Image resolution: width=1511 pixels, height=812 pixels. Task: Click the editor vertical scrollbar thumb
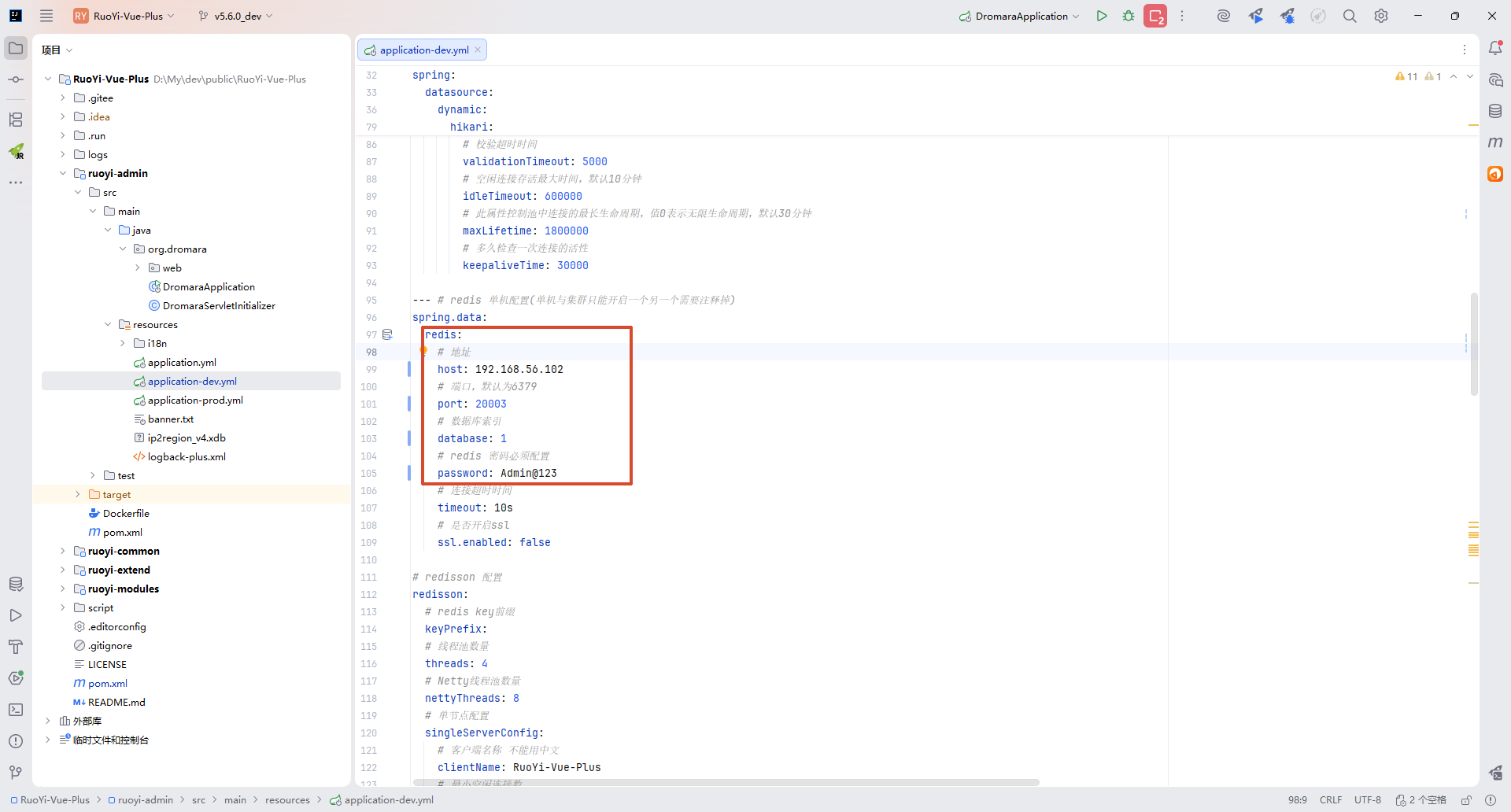1473,344
